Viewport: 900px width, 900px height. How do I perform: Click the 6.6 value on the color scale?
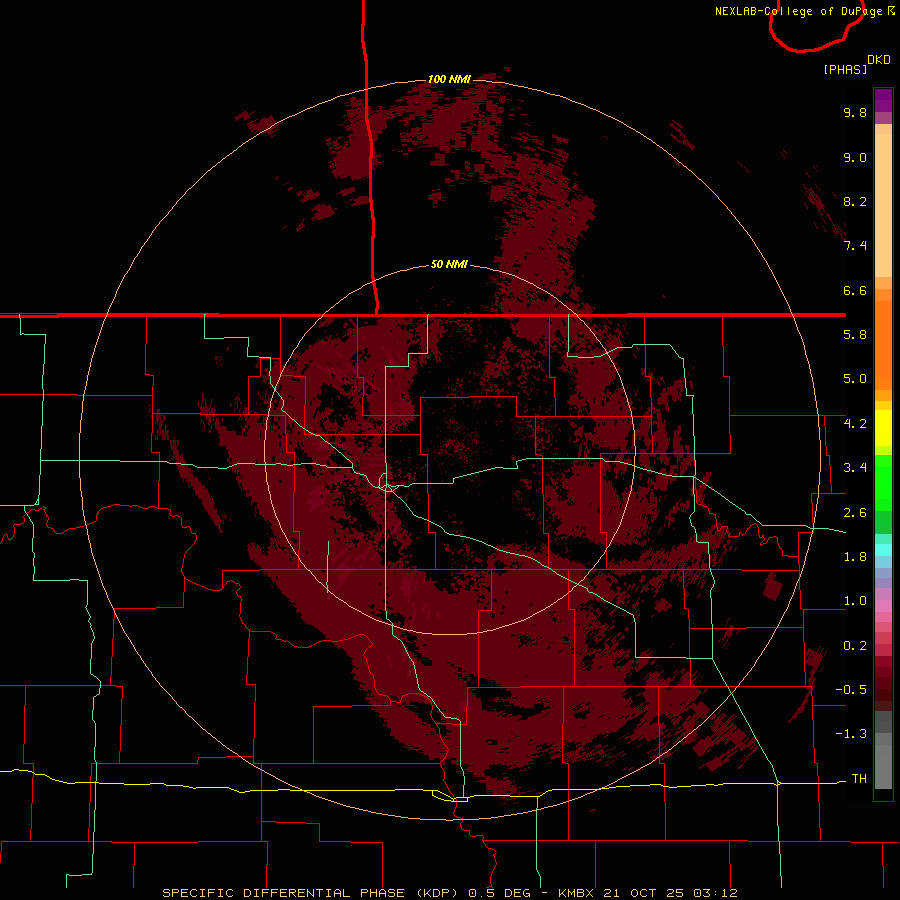tap(855, 290)
